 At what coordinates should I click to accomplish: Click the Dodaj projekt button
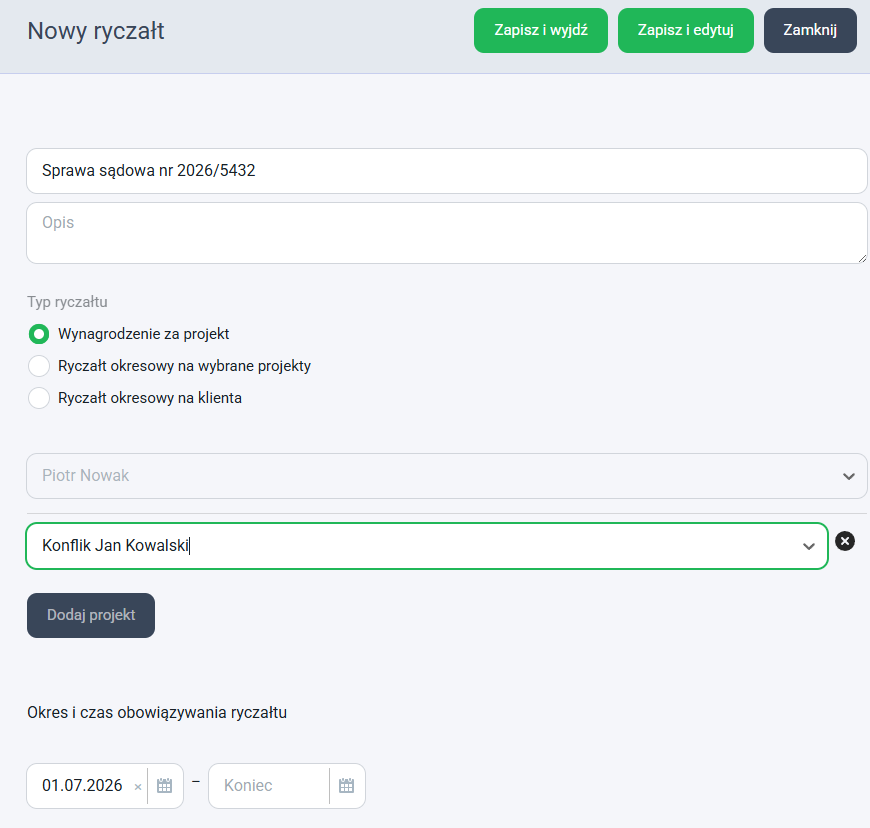tap(91, 615)
